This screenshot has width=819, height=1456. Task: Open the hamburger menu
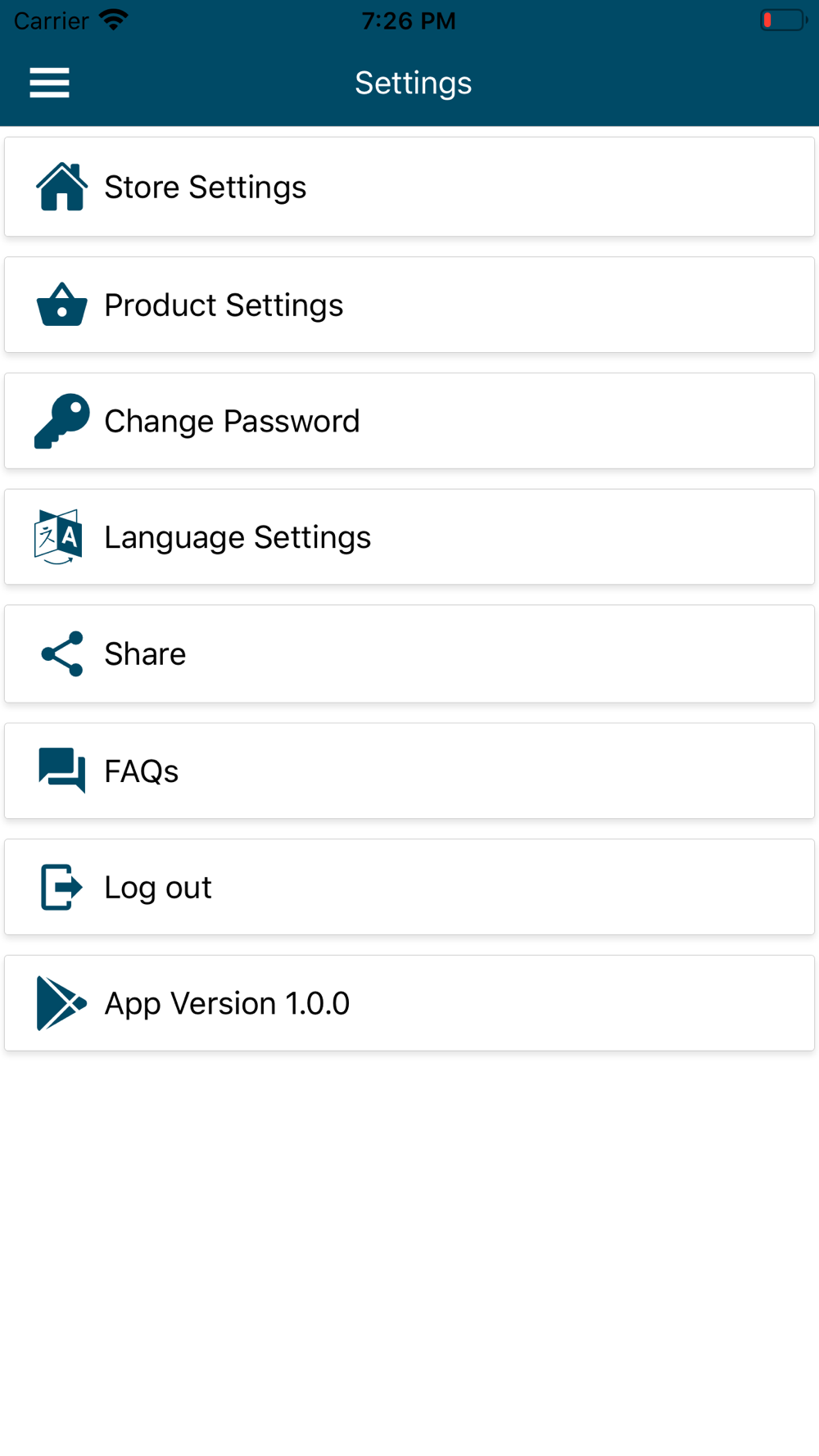coord(49,83)
